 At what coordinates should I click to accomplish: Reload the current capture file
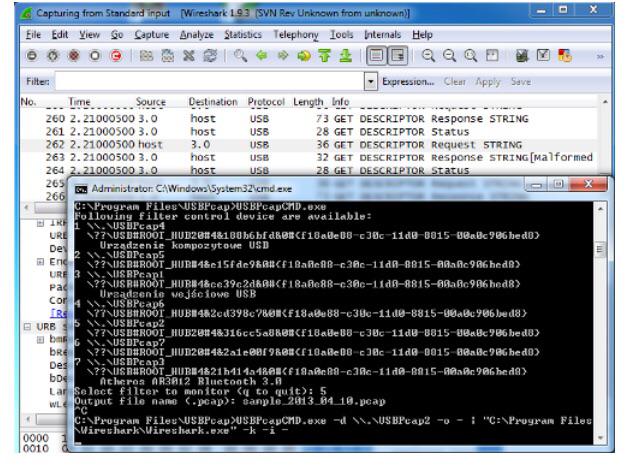tap(210, 55)
